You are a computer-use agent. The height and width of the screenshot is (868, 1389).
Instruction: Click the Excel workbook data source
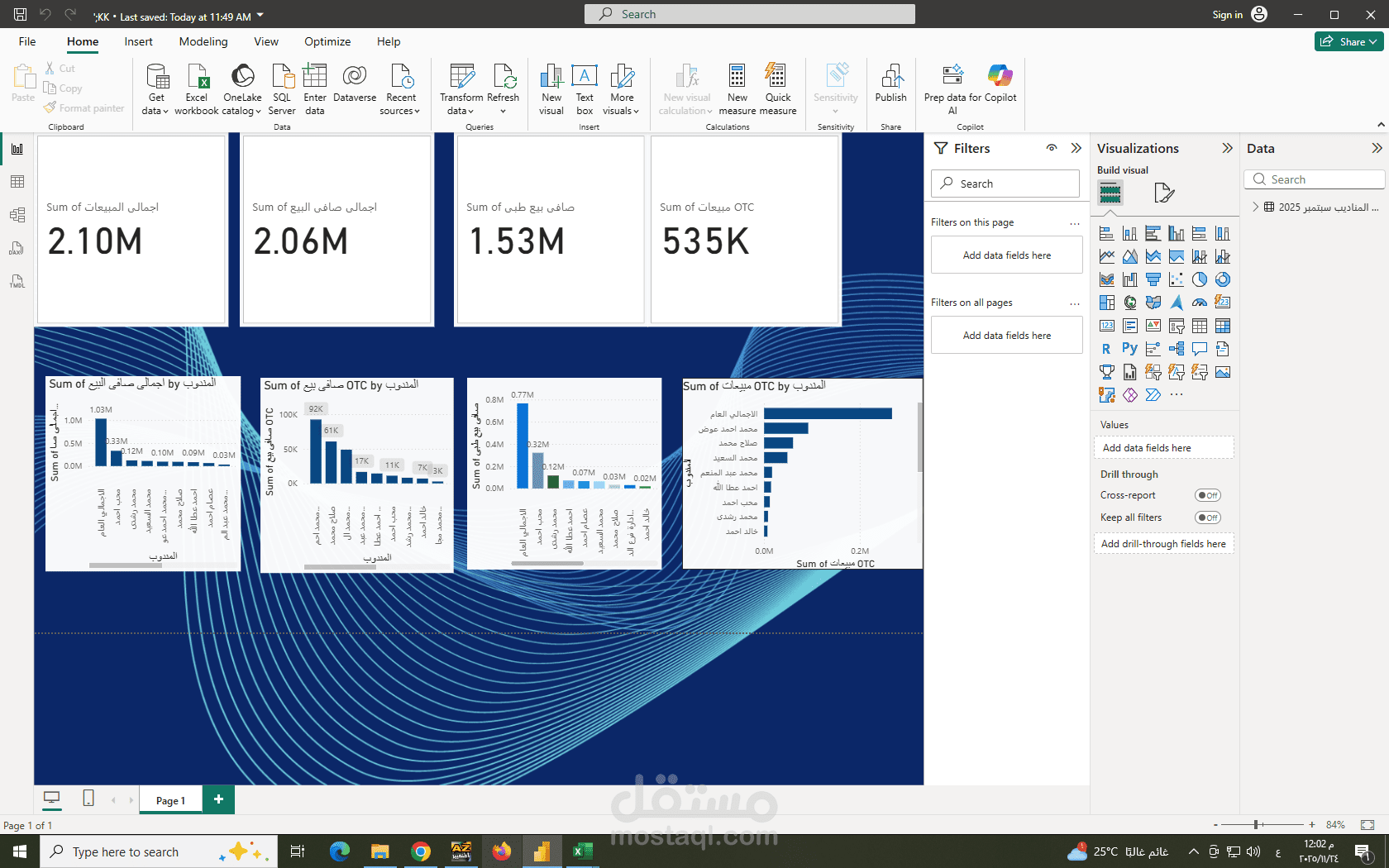click(x=197, y=89)
